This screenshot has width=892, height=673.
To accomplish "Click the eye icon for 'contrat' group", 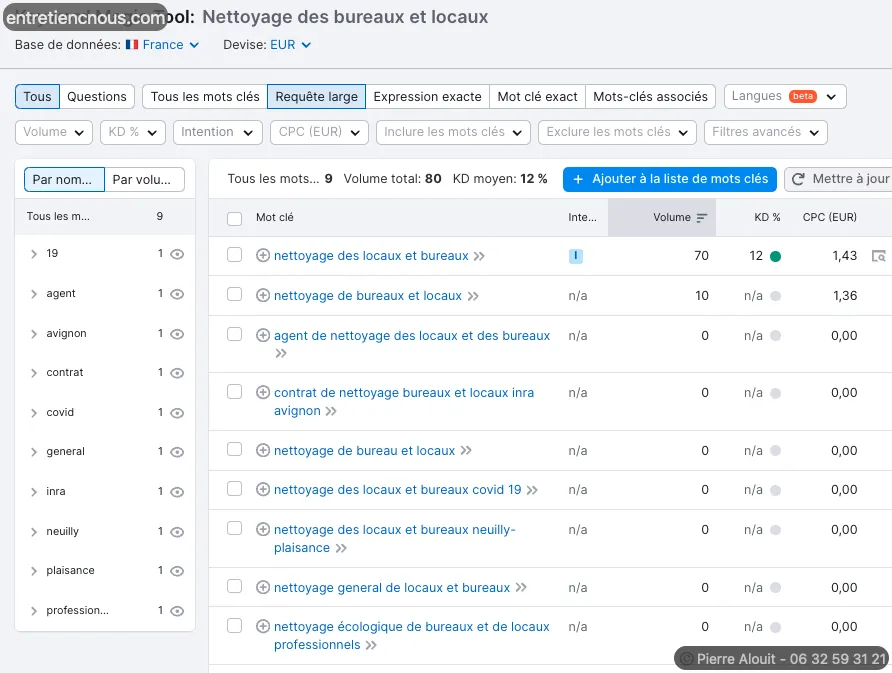I will coord(177,373).
